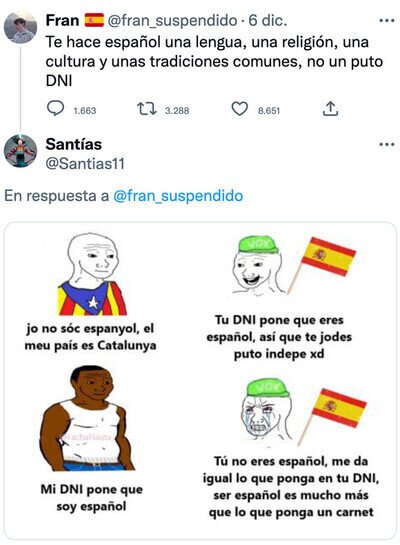
Task: Open the share upload icon
Action: pos(330,109)
